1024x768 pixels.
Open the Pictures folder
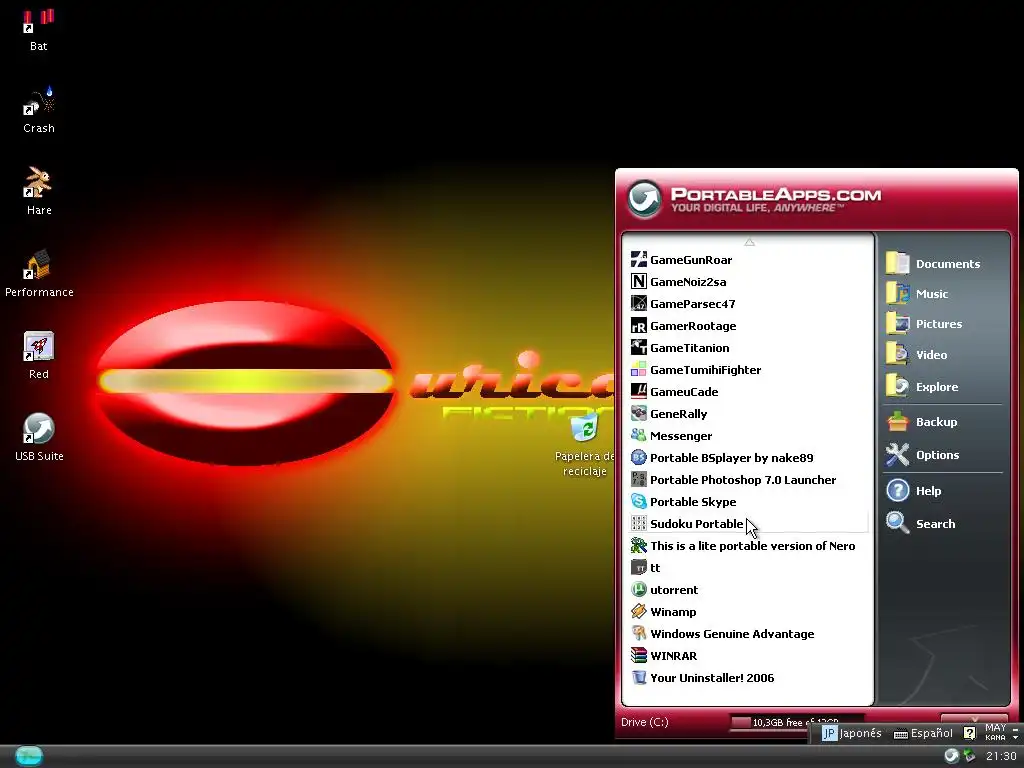924,324
